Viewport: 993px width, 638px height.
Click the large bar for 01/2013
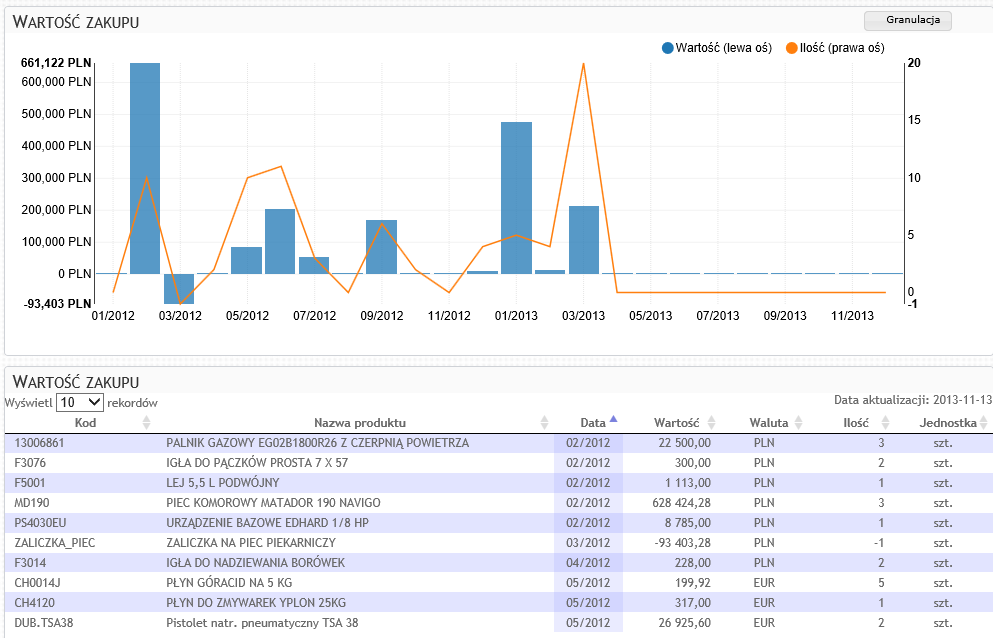point(516,198)
